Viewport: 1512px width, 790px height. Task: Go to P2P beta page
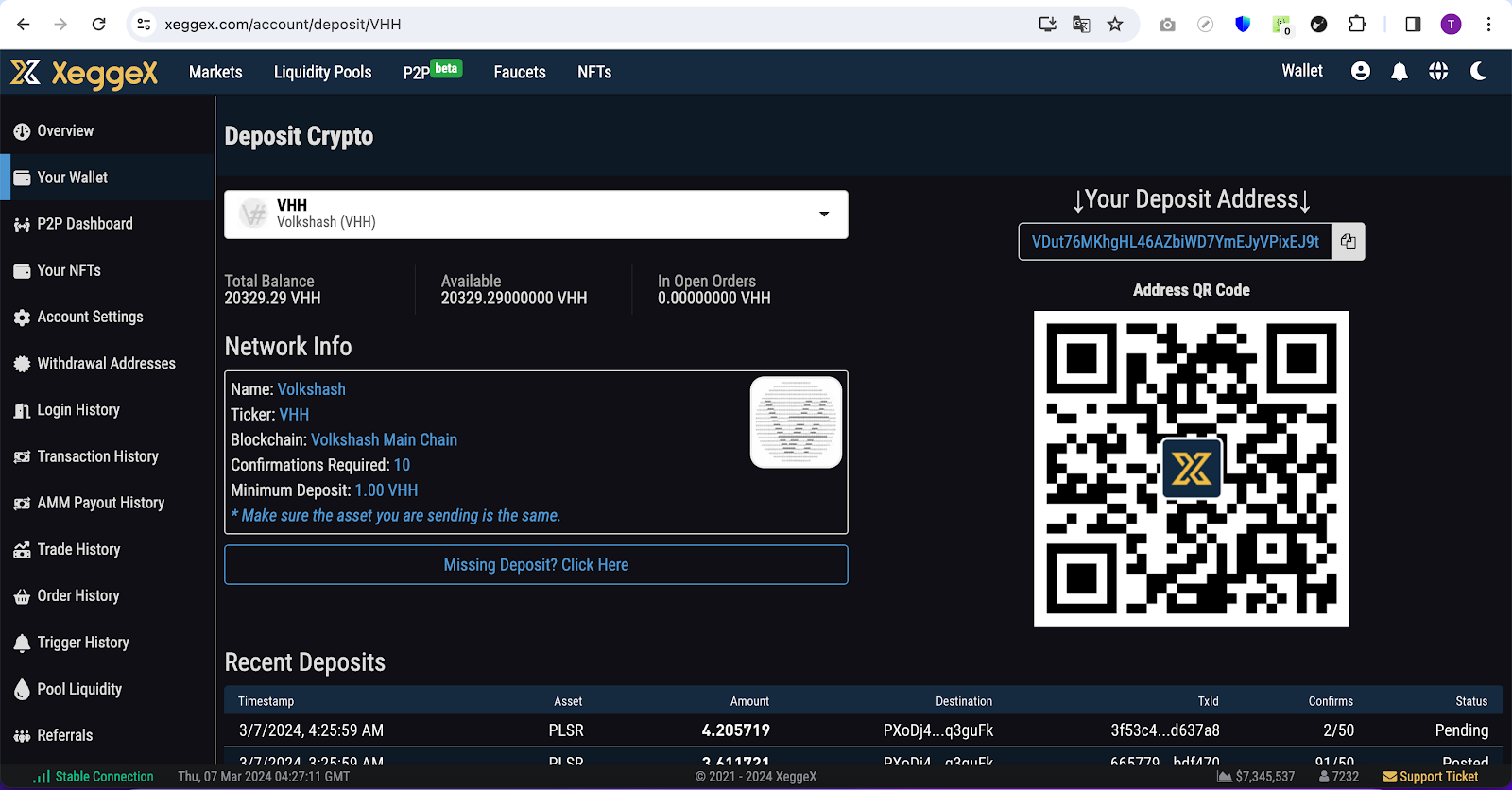(432, 72)
